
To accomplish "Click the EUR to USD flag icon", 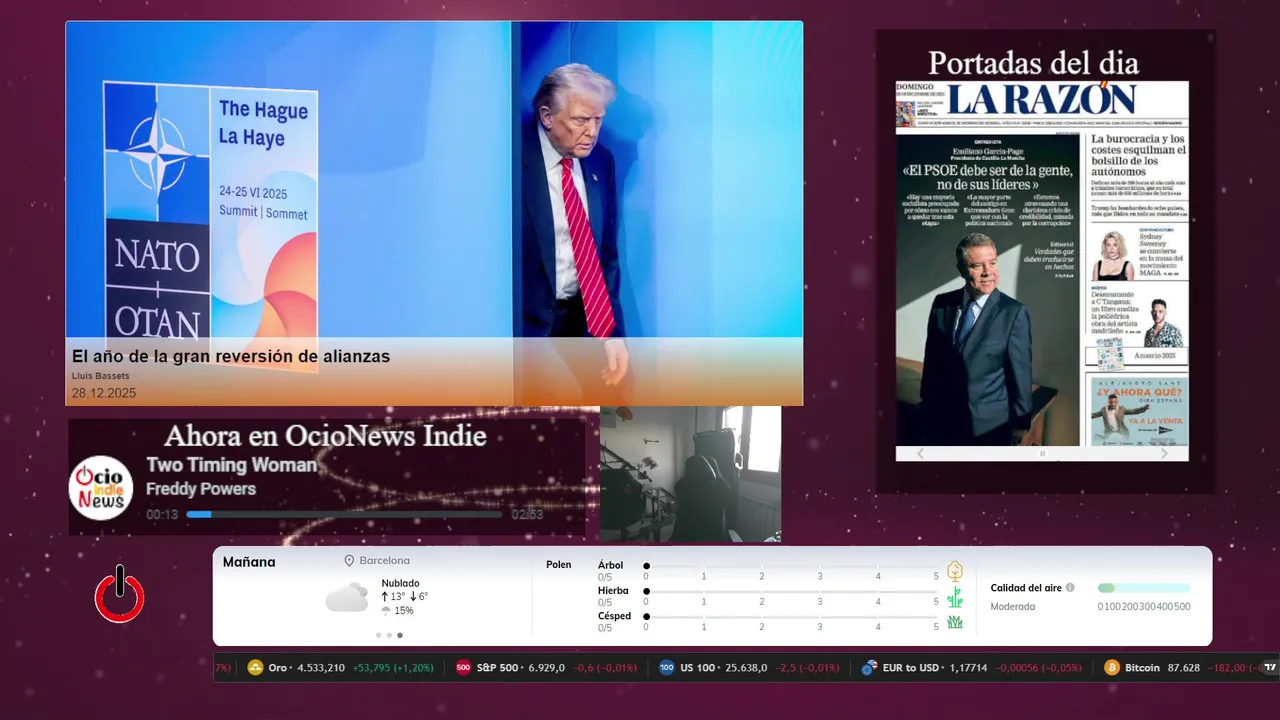I will (x=870, y=668).
